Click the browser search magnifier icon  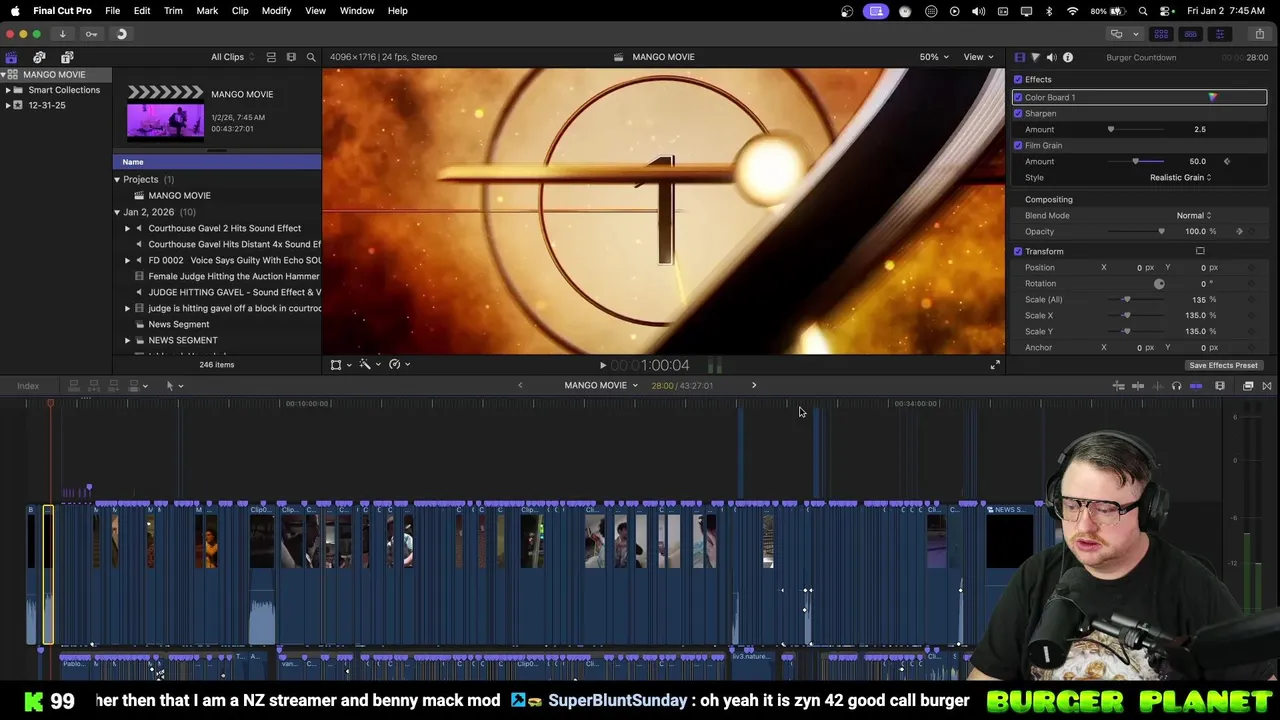pyautogui.click(x=311, y=57)
